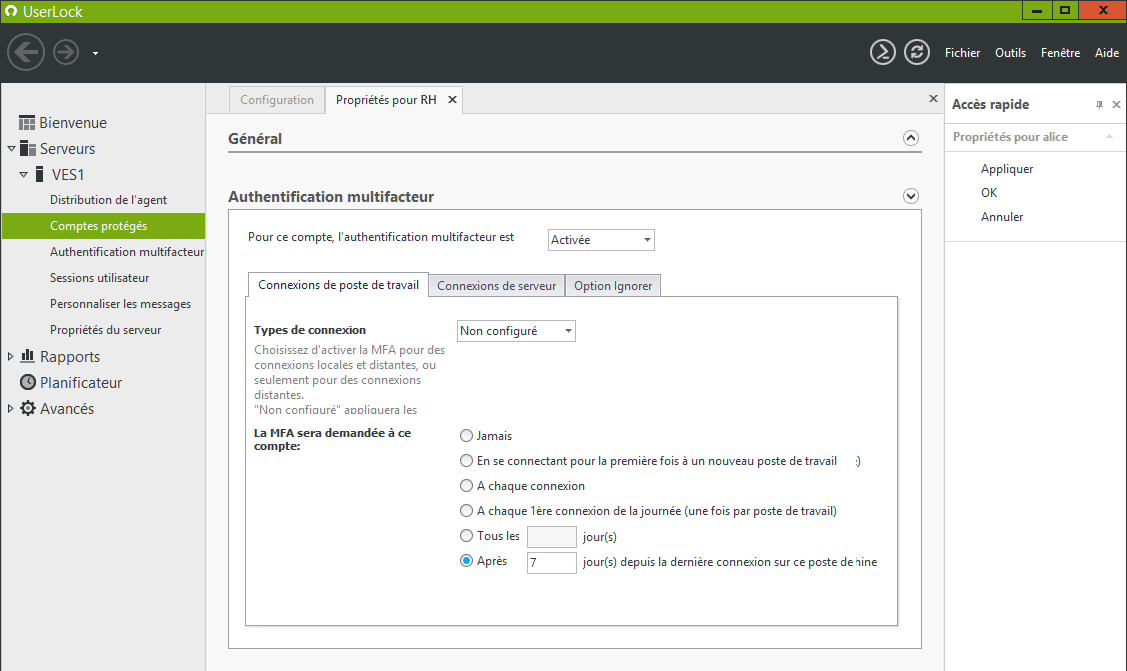1127x671 pixels.
Task: Switch to Option Ignorer tab
Action: pos(612,285)
